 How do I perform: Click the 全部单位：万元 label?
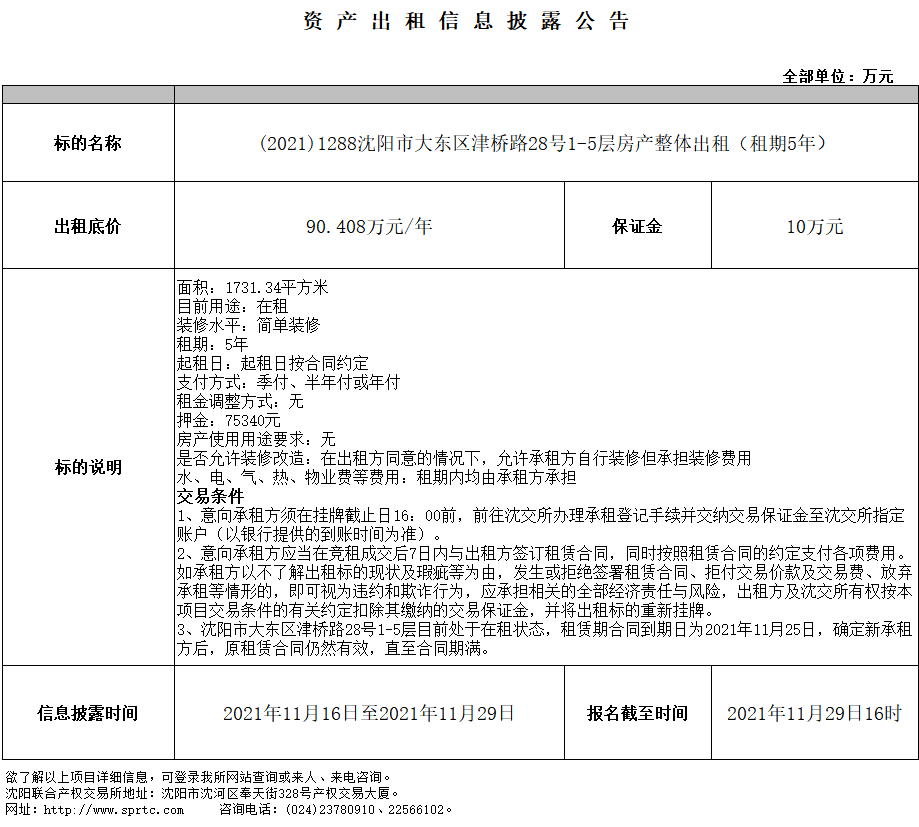(837, 76)
